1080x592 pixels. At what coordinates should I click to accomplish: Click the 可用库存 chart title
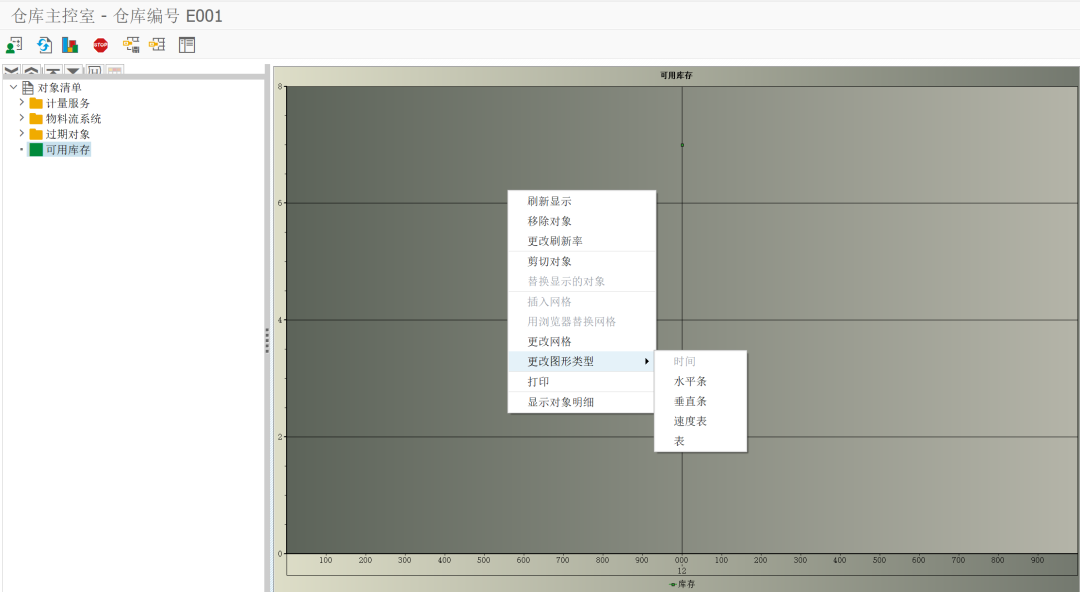click(x=676, y=75)
